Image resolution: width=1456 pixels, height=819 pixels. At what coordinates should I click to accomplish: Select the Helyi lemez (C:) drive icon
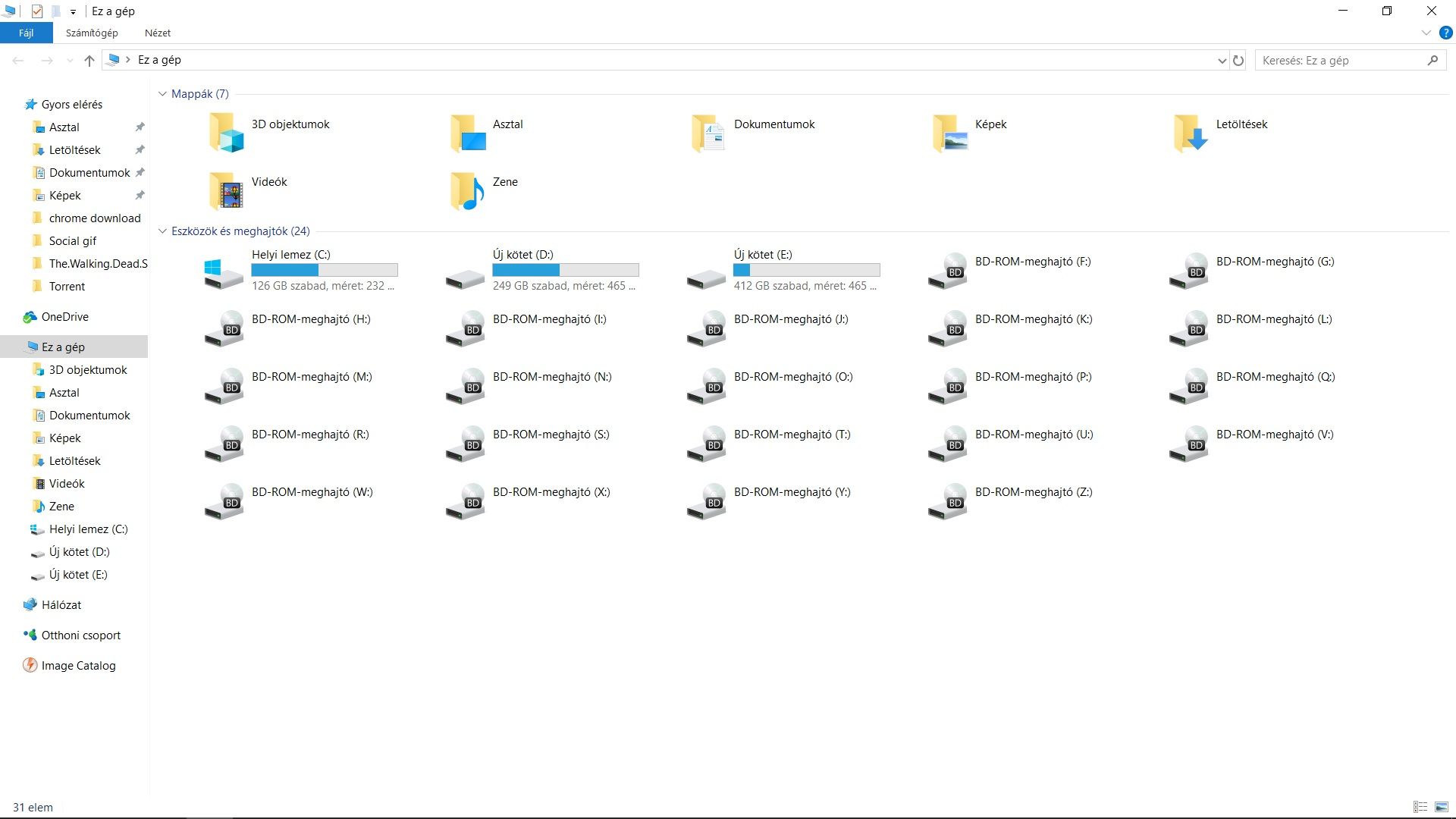point(224,273)
